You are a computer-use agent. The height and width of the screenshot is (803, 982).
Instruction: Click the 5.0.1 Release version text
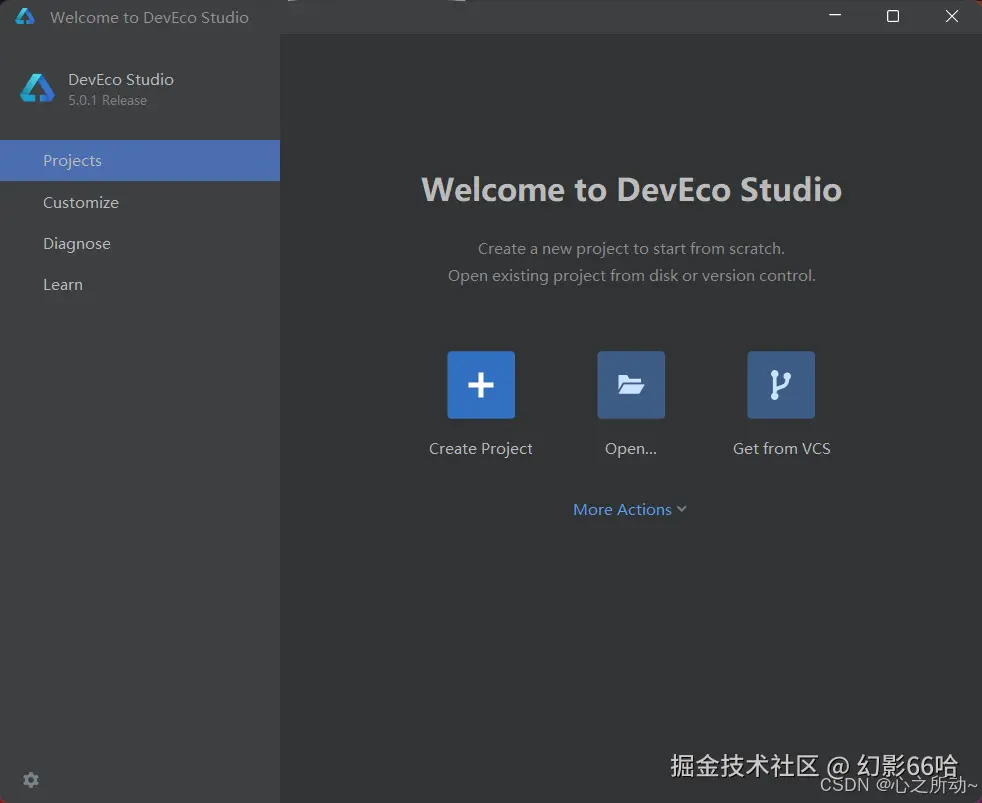click(108, 100)
